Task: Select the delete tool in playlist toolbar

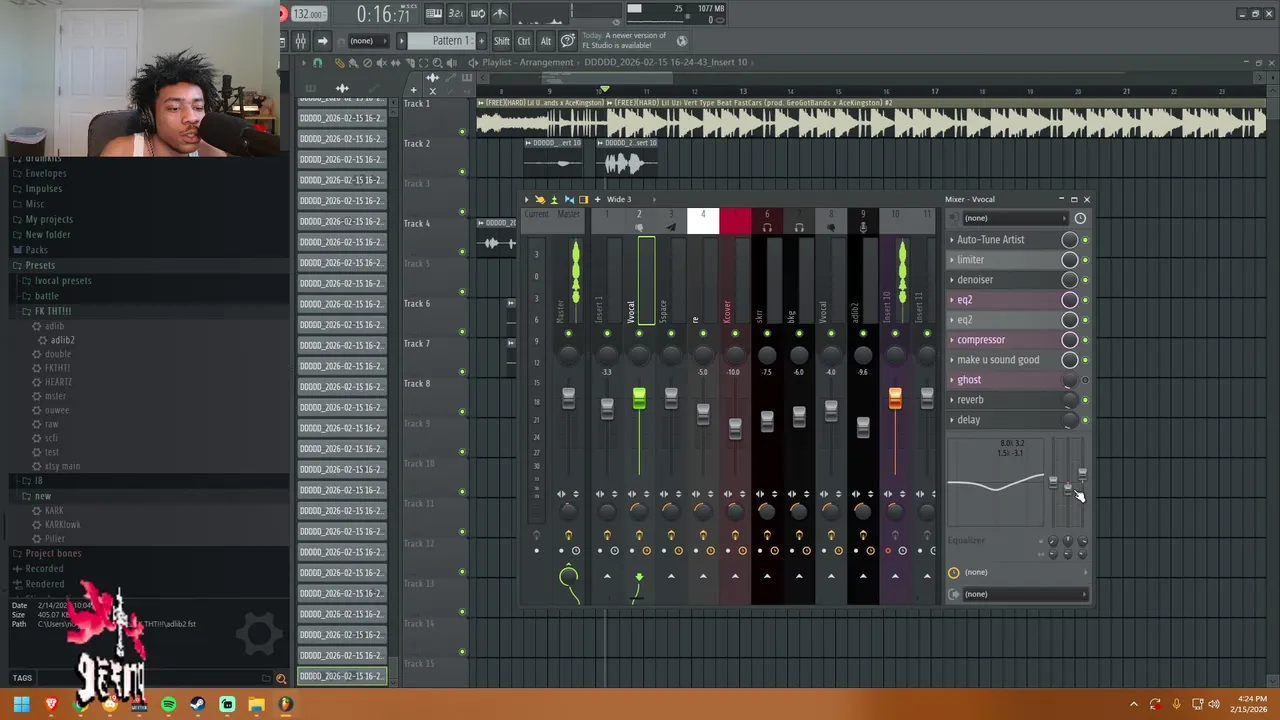Action: (x=367, y=62)
